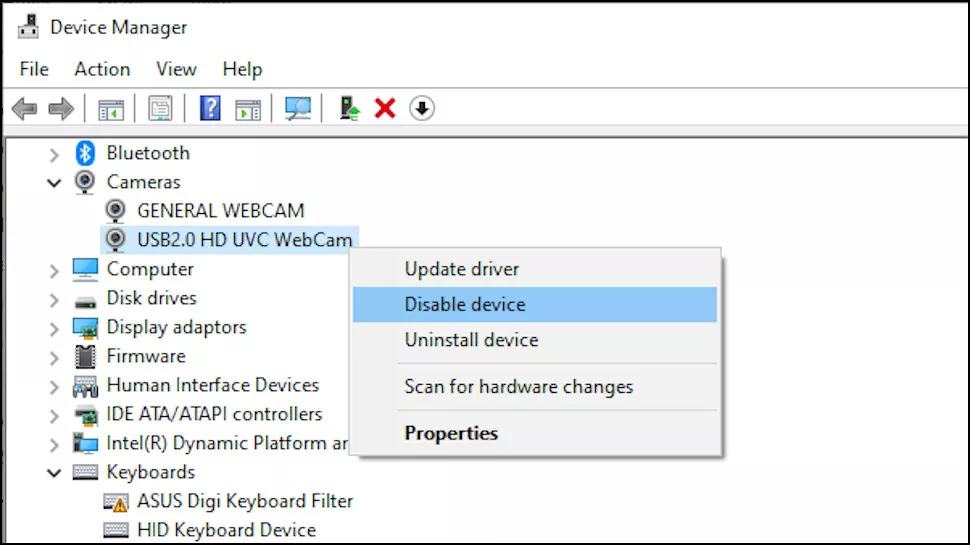
Task: Open the Action menu
Action: pos(102,69)
